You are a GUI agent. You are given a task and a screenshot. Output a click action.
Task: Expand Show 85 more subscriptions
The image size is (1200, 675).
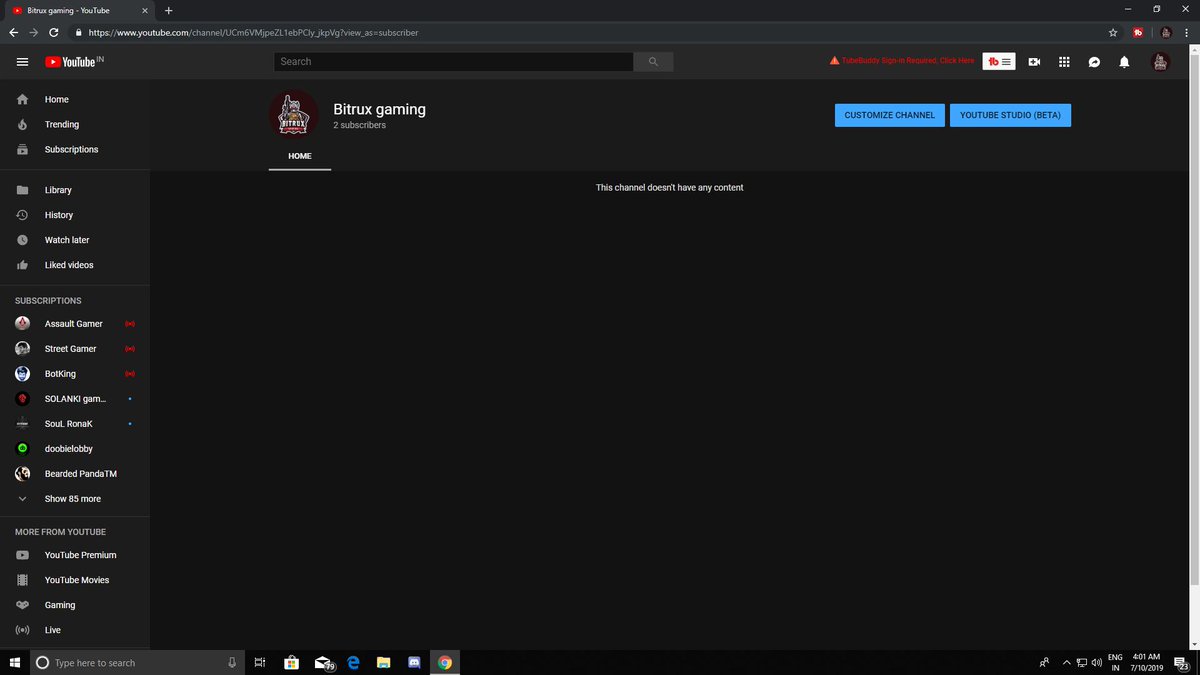75,499
